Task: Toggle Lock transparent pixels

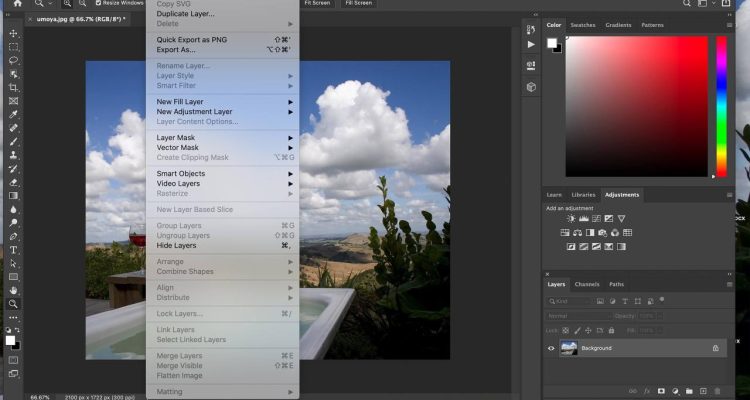Action: click(x=565, y=330)
